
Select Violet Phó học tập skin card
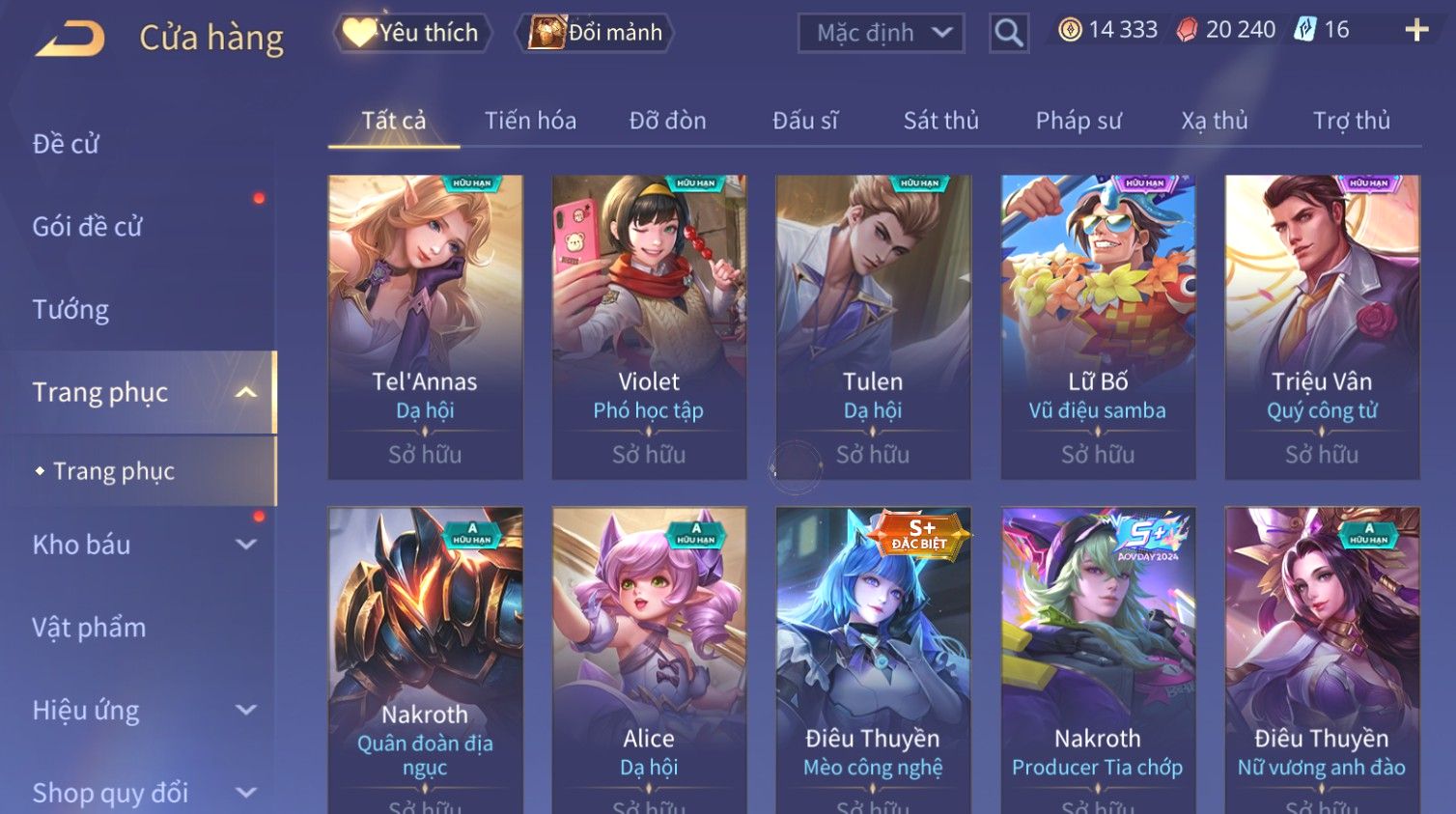pyautogui.click(x=649, y=327)
